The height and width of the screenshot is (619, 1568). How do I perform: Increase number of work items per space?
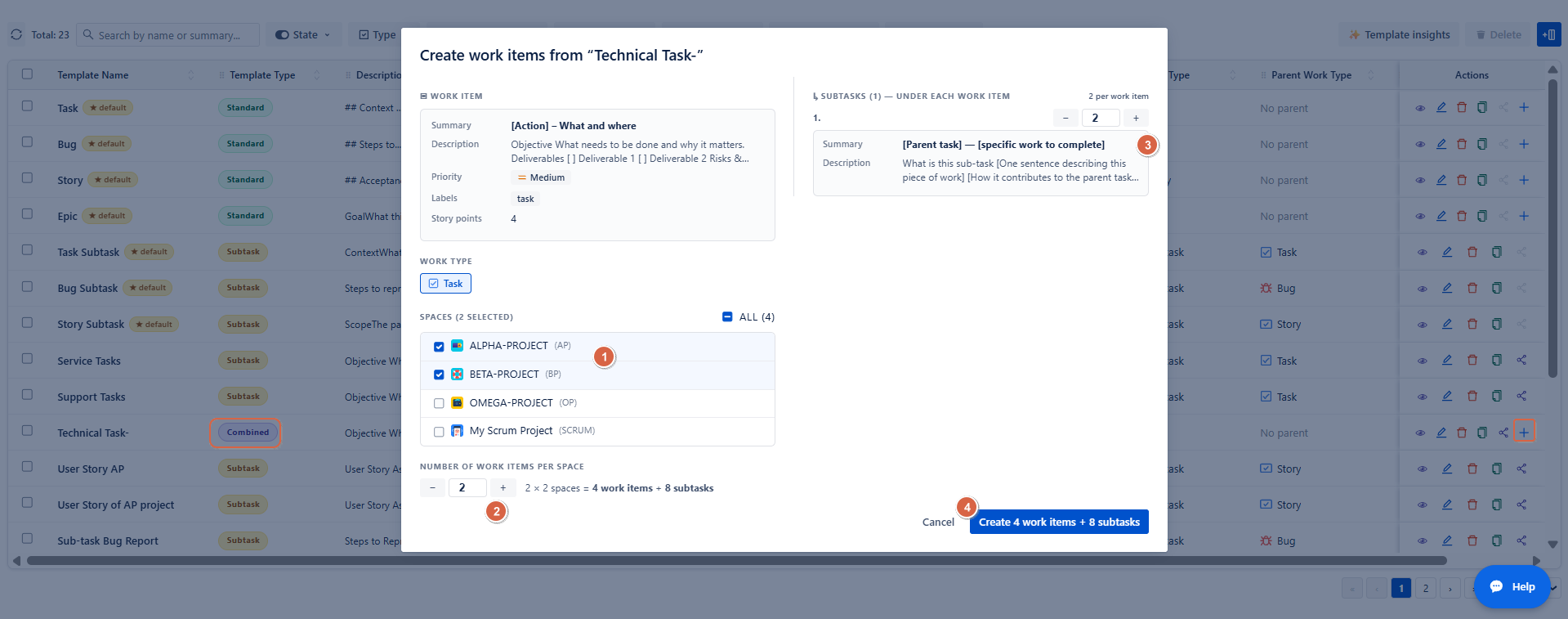tap(503, 488)
